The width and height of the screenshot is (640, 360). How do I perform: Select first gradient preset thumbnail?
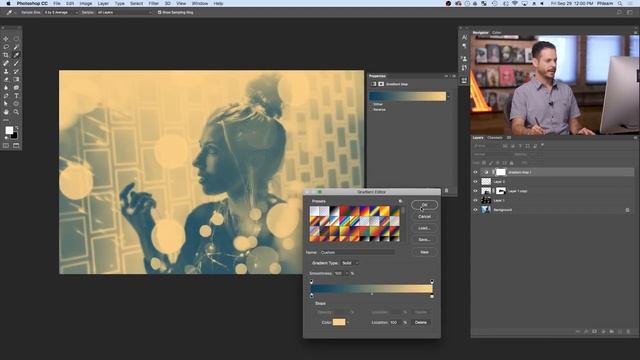[x=314, y=211]
